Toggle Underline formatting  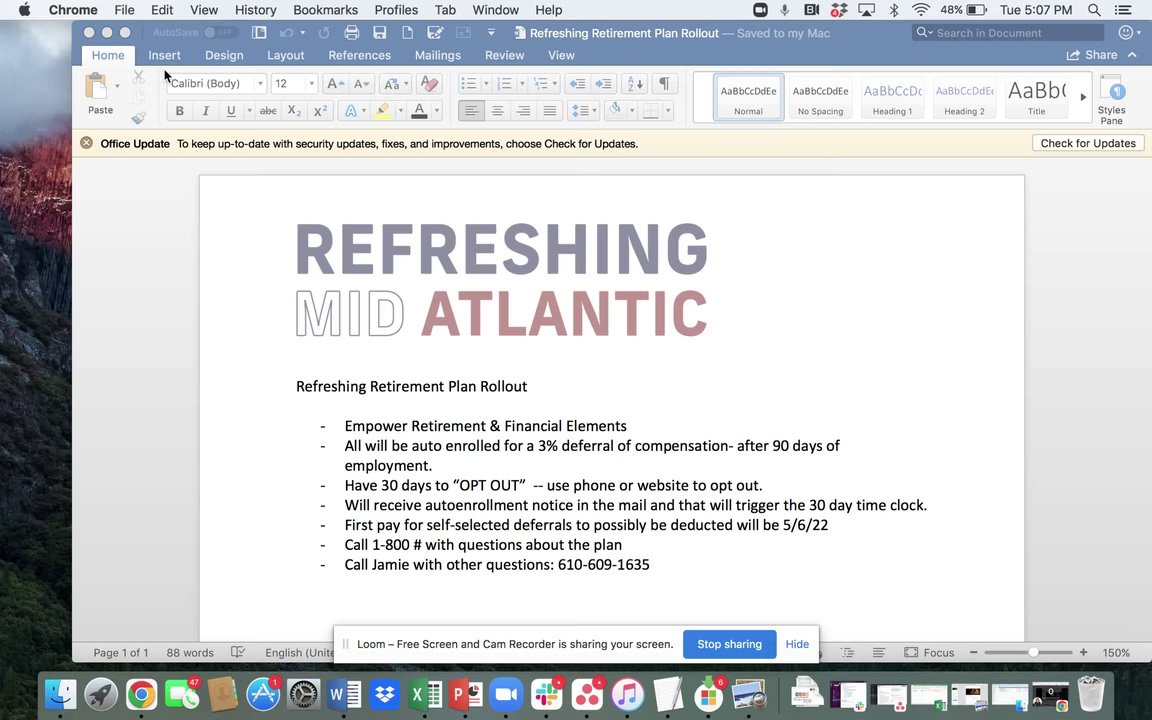tap(231, 111)
